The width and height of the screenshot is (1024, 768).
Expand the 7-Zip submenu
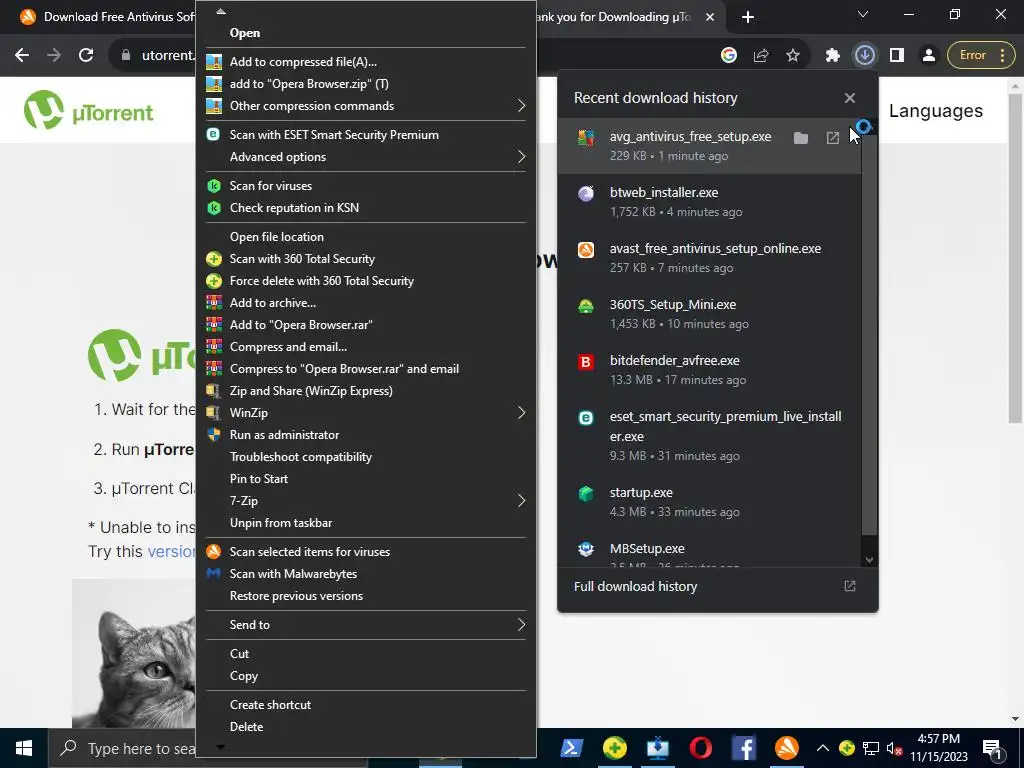(x=366, y=501)
